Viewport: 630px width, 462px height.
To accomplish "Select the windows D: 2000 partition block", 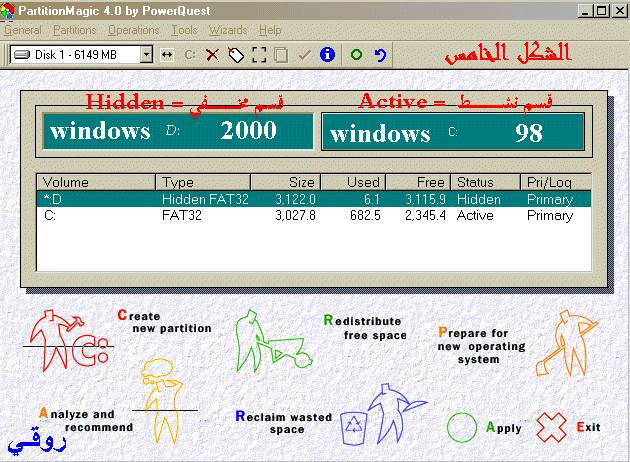I will pos(178,131).
